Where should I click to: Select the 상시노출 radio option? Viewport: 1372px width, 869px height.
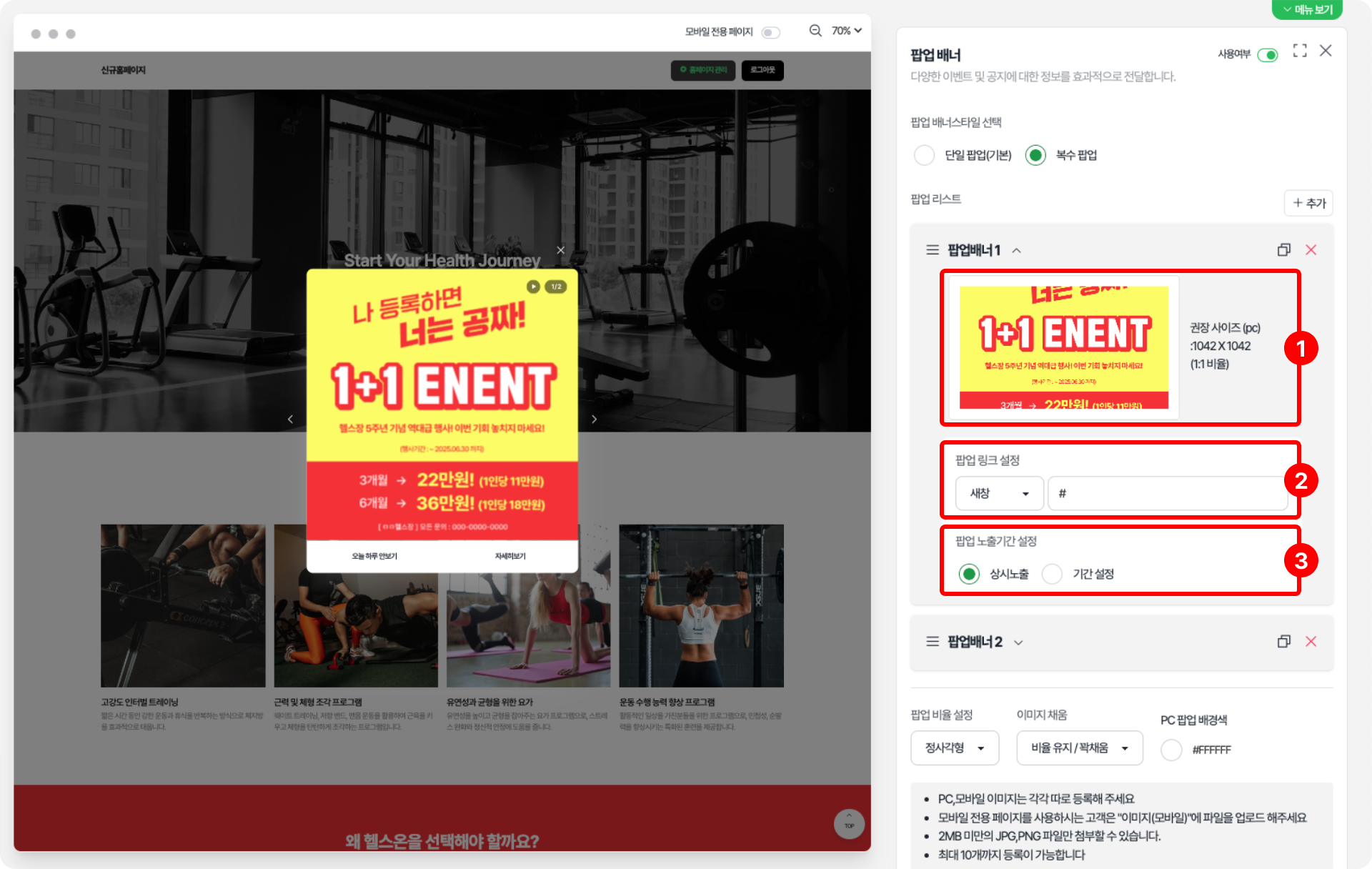click(x=969, y=574)
